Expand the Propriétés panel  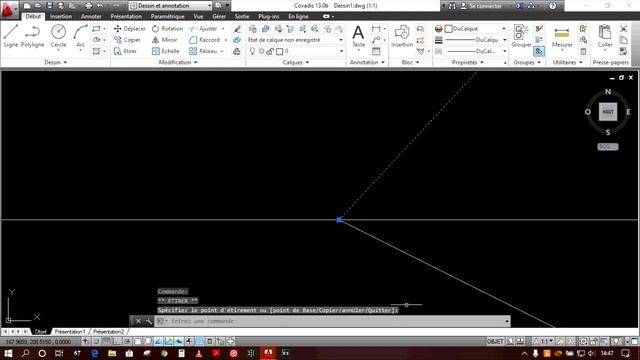point(468,62)
